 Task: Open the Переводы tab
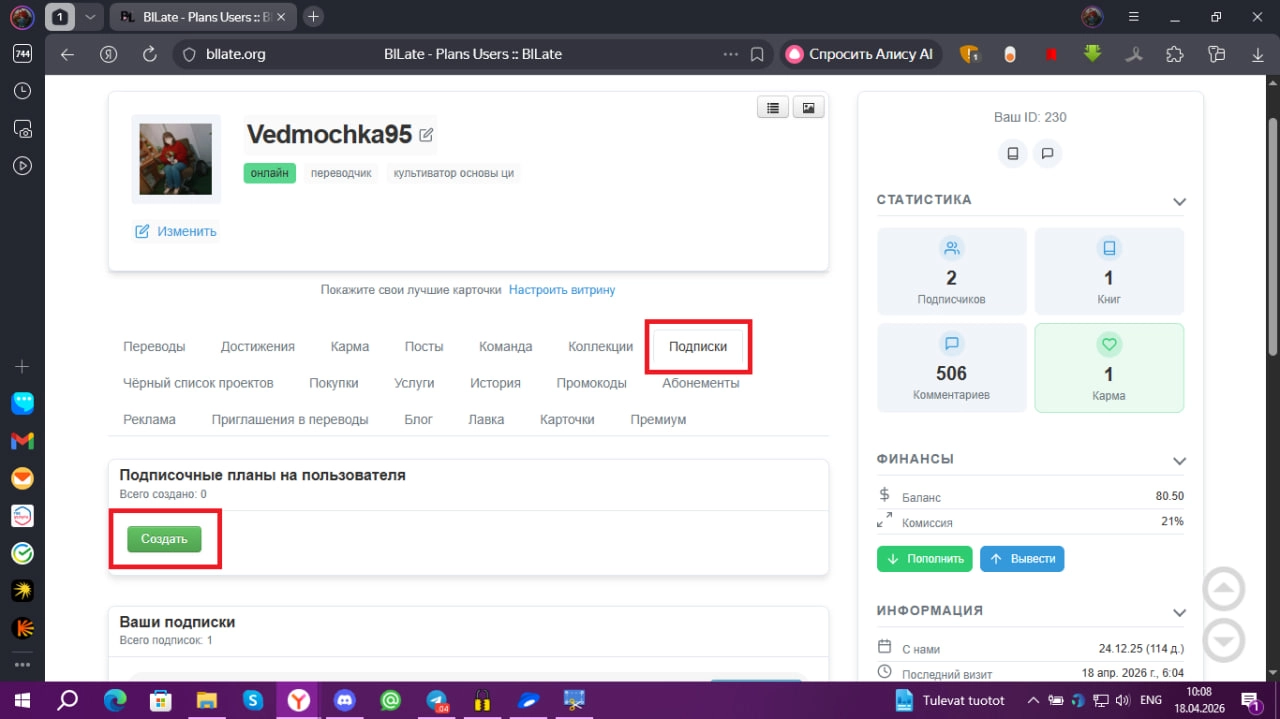tap(154, 346)
